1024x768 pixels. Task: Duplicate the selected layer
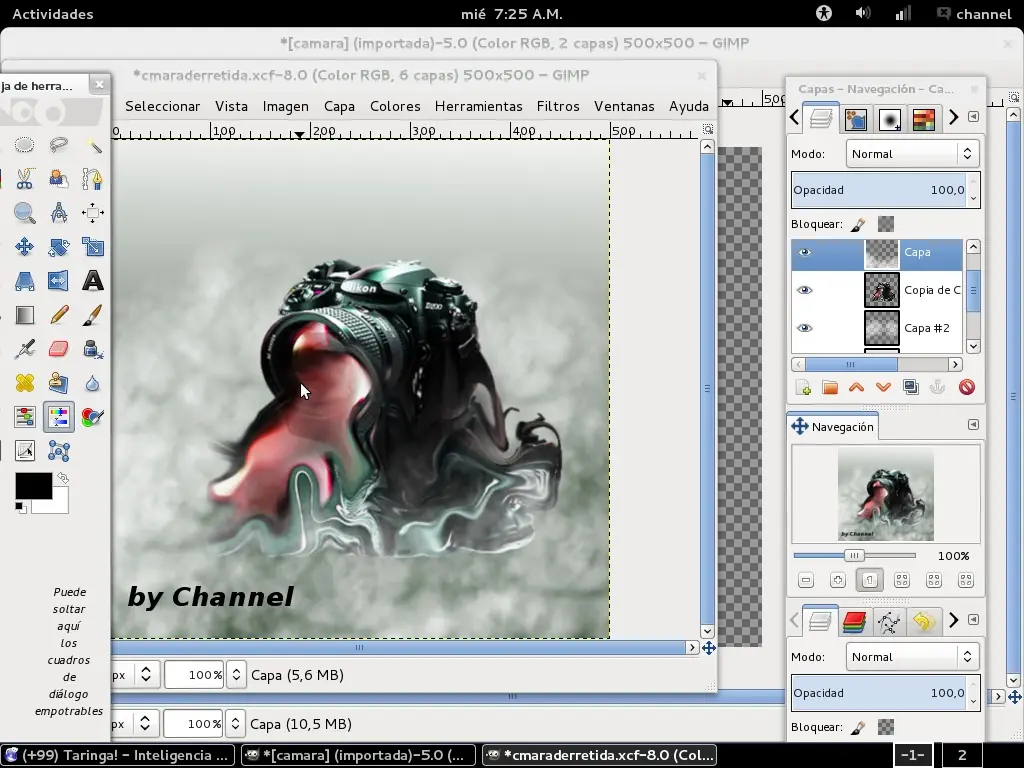click(x=911, y=387)
